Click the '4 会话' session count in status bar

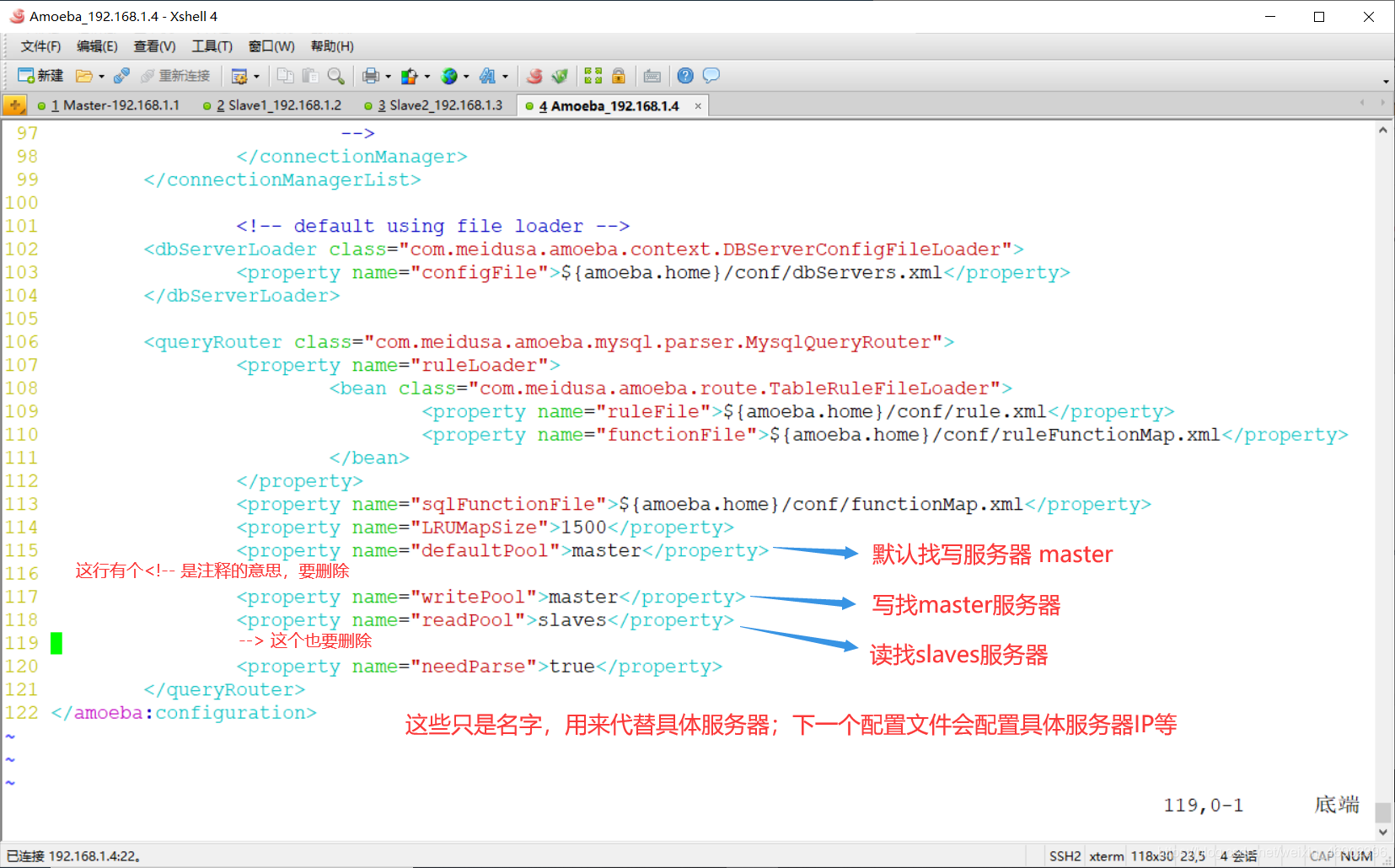(x=1238, y=856)
